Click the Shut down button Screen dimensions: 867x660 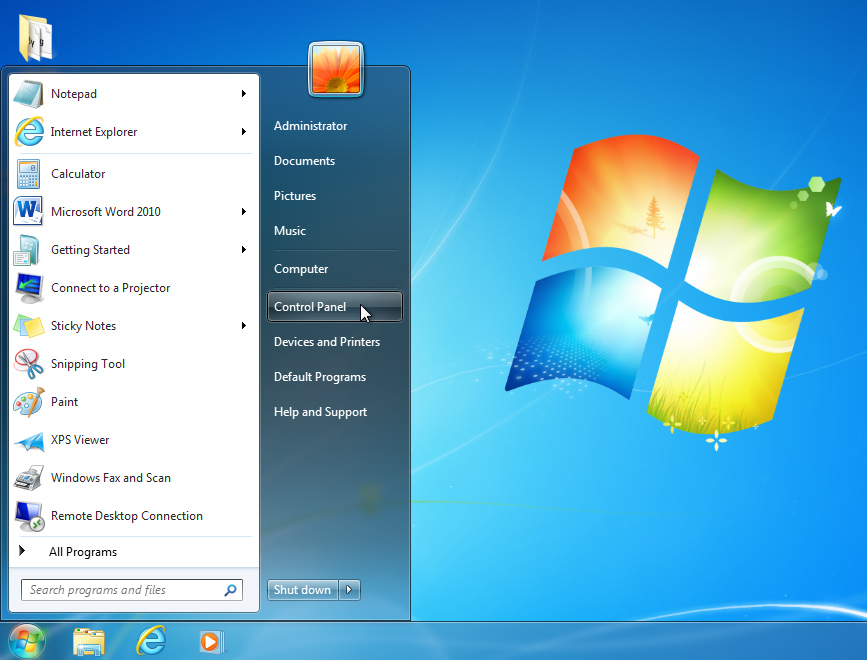(302, 589)
